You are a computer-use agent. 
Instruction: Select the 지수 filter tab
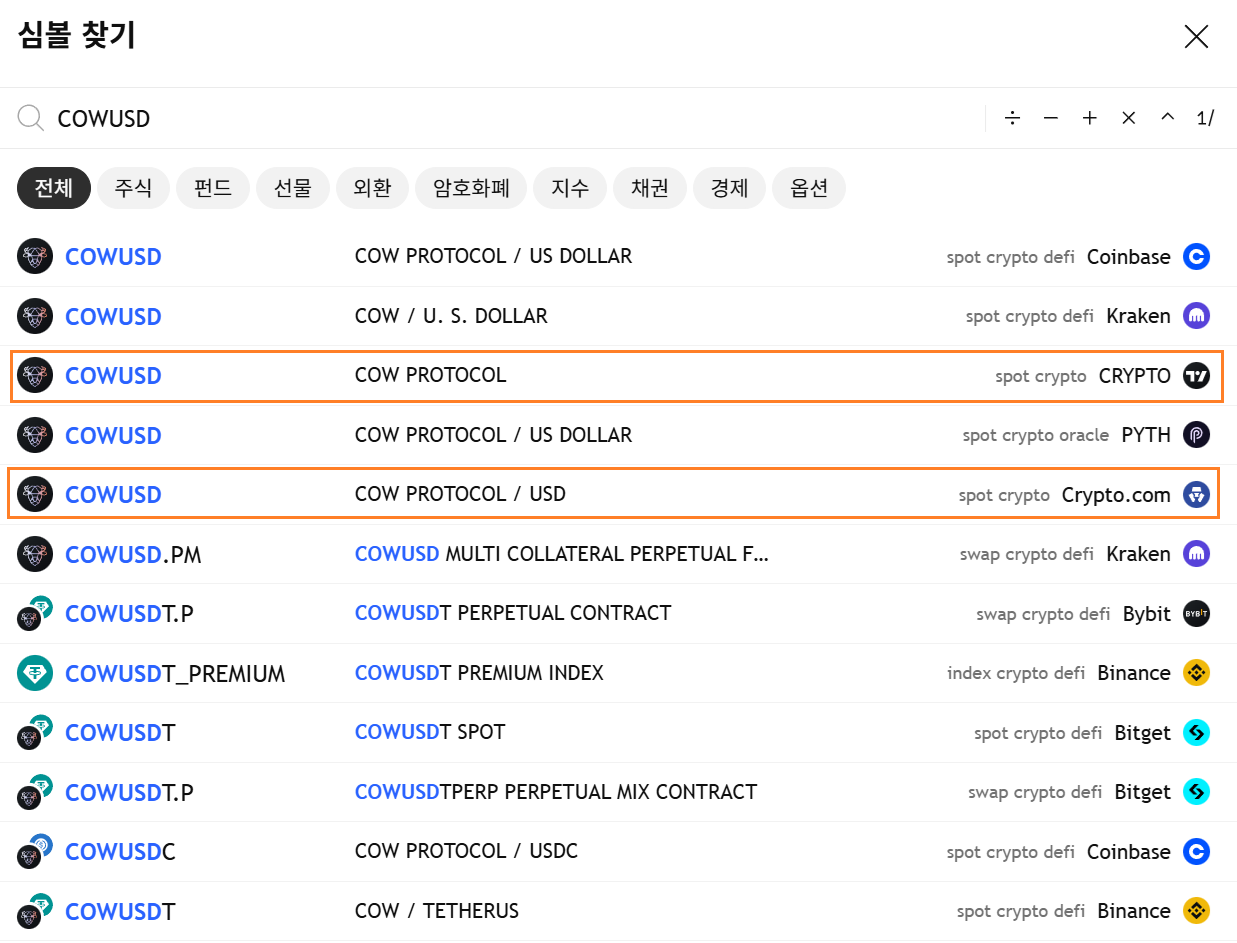[x=570, y=188]
